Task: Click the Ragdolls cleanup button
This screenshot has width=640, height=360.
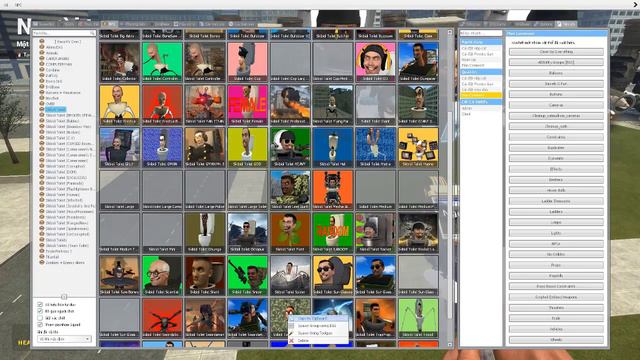Action: pyautogui.click(x=556, y=276)
